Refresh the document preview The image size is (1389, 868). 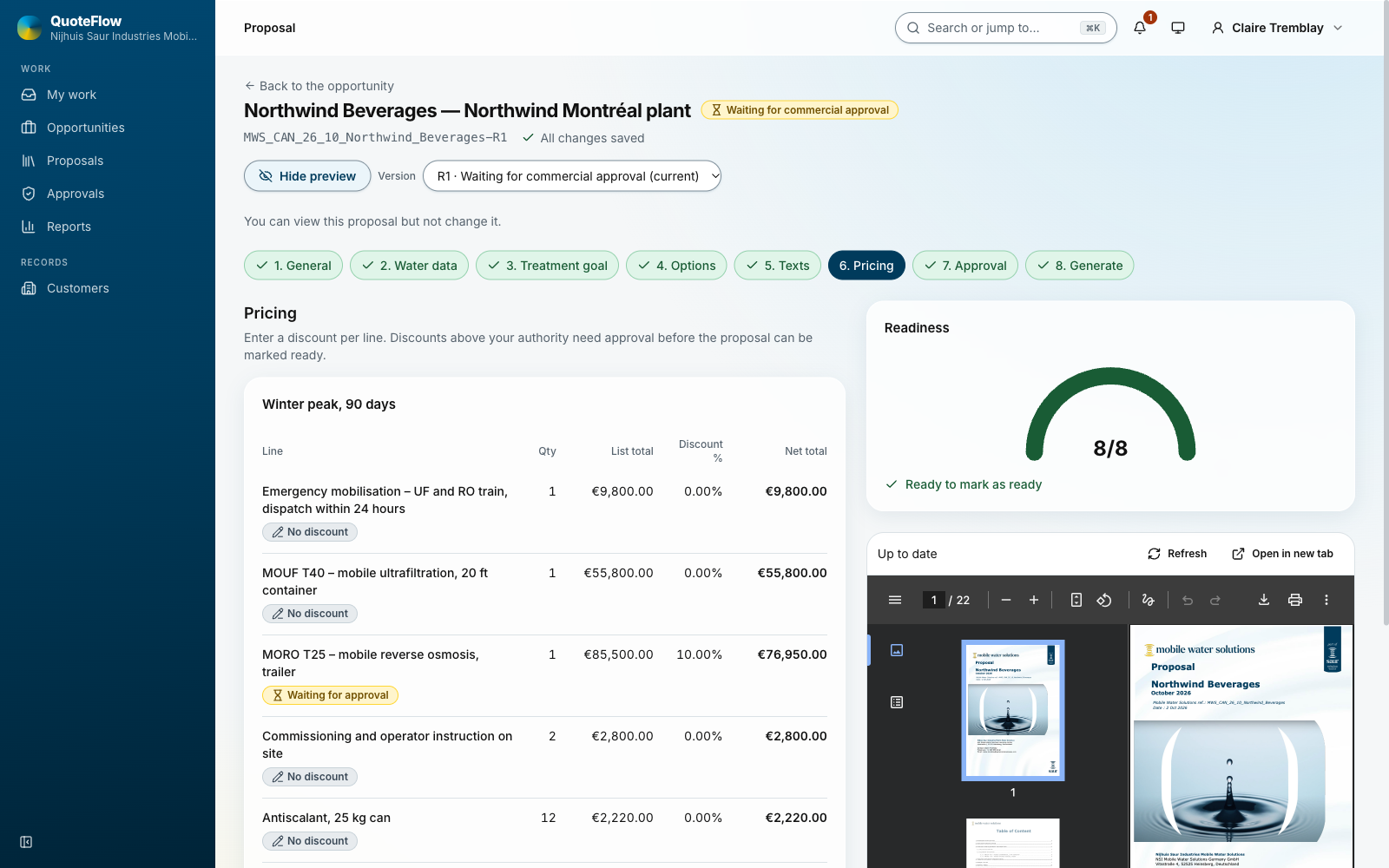coord(1177,554)
